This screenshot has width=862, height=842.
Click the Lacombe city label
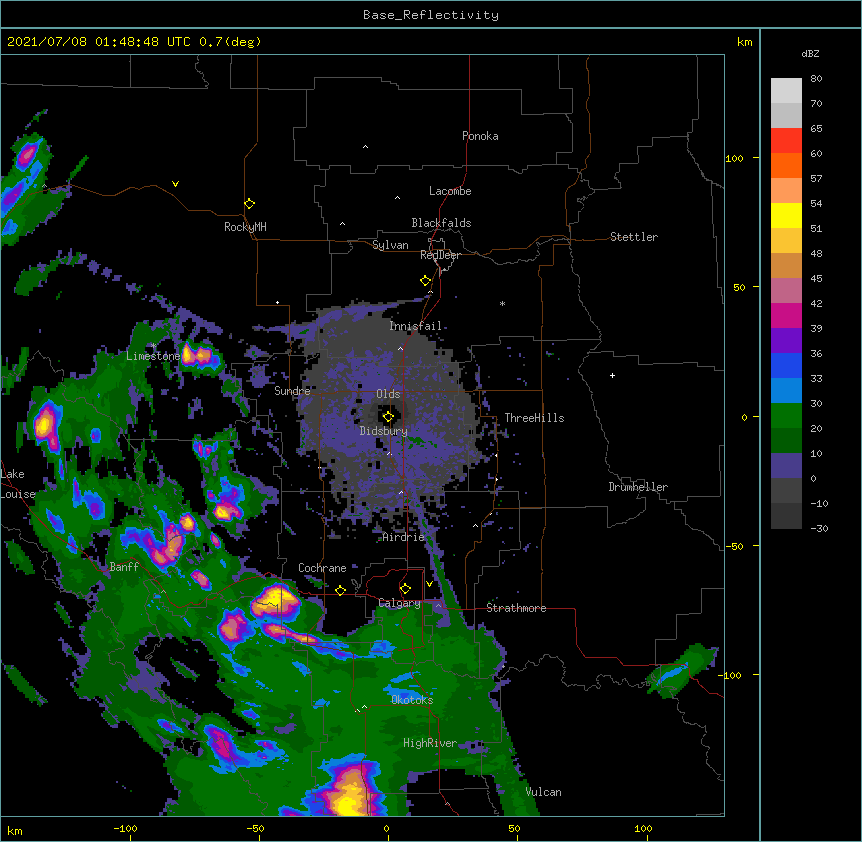click(x=450, y=191)
